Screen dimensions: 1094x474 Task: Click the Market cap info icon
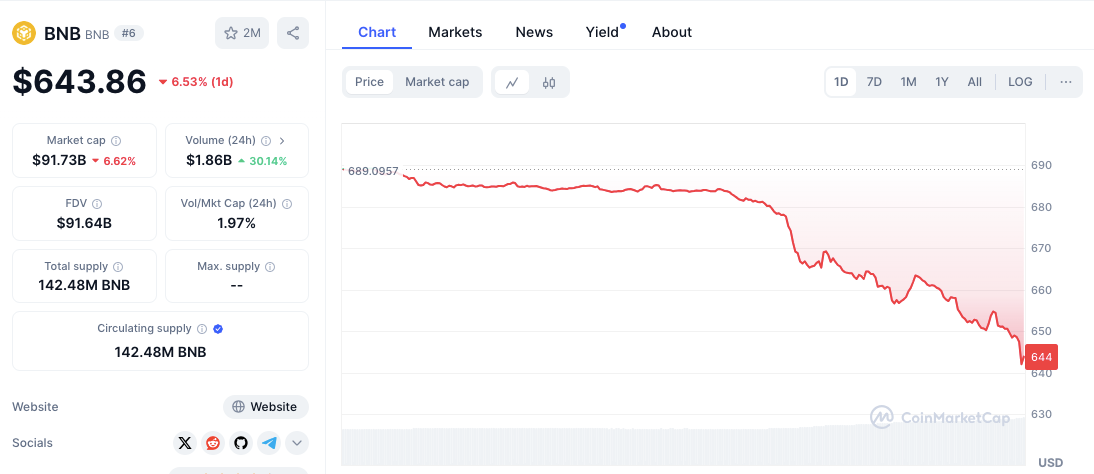pos(116,141)
